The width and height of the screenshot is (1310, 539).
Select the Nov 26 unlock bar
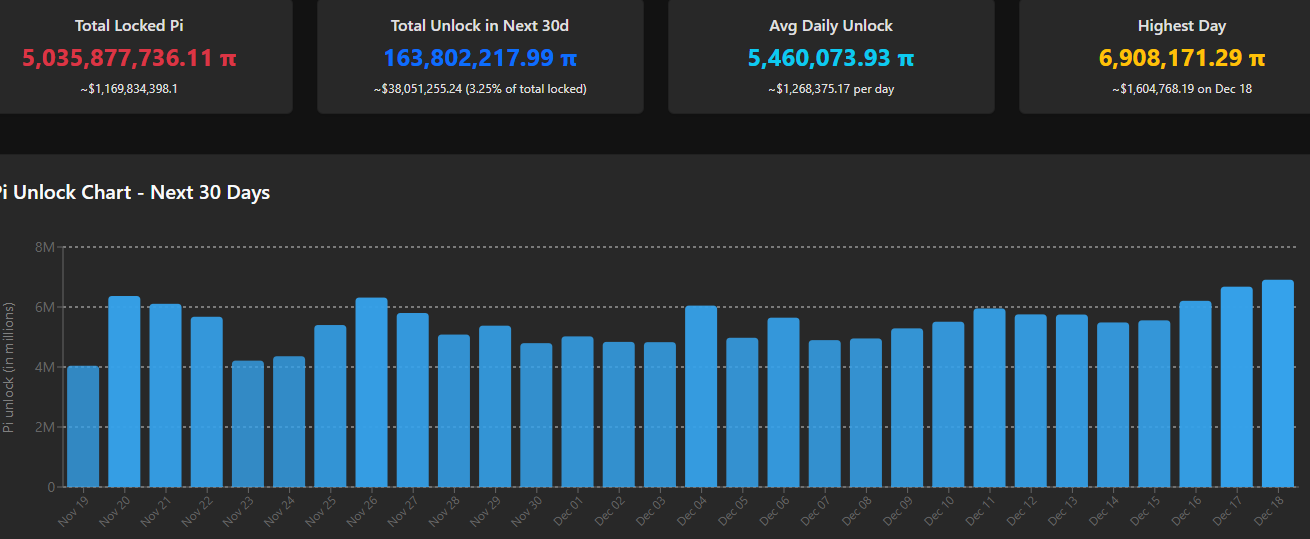point(371,392)
